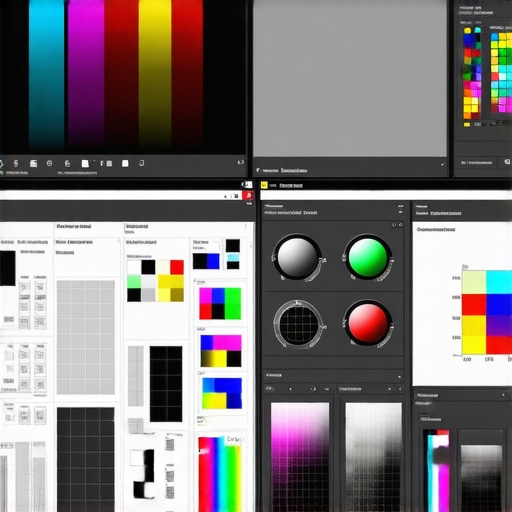Expand the dropdown arrow on the bar above the gradient panels
Viewport: 512px width, 512px height.
click(x=399, y=376)
